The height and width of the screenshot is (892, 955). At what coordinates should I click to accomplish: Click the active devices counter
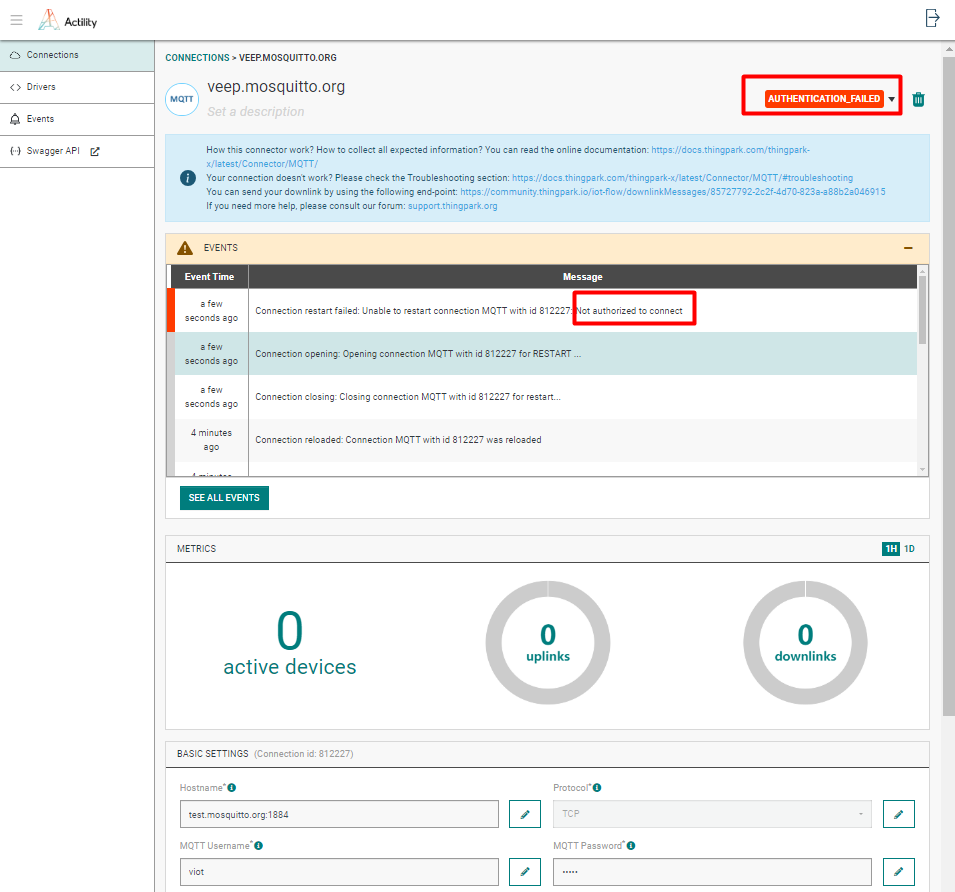click(289, 644)
